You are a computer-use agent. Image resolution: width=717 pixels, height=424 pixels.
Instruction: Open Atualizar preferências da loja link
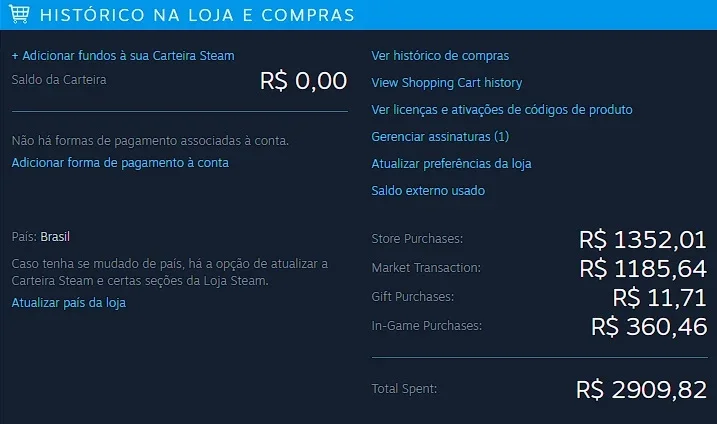tap(451, 164)
